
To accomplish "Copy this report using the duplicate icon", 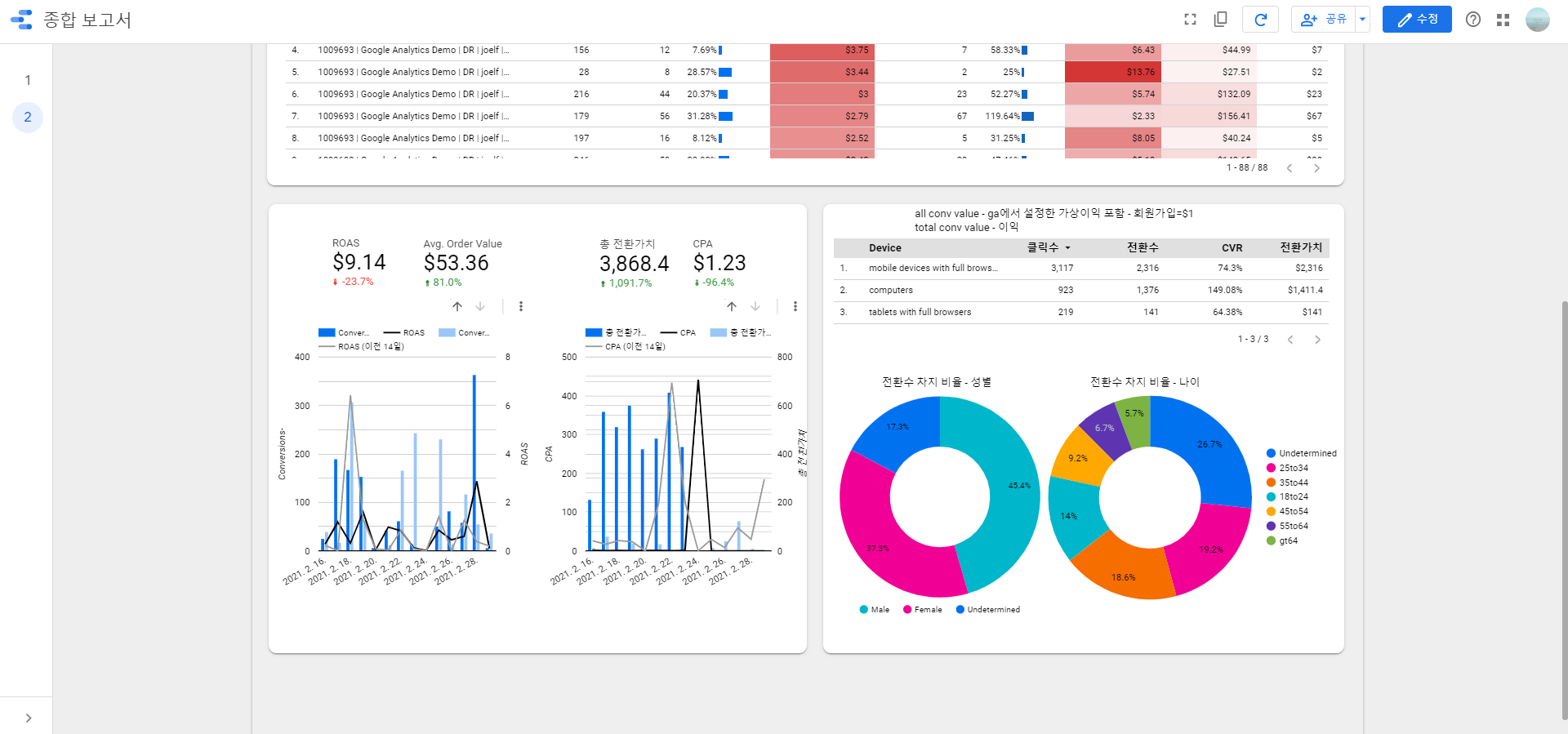I will click(x=1221, y=20).
